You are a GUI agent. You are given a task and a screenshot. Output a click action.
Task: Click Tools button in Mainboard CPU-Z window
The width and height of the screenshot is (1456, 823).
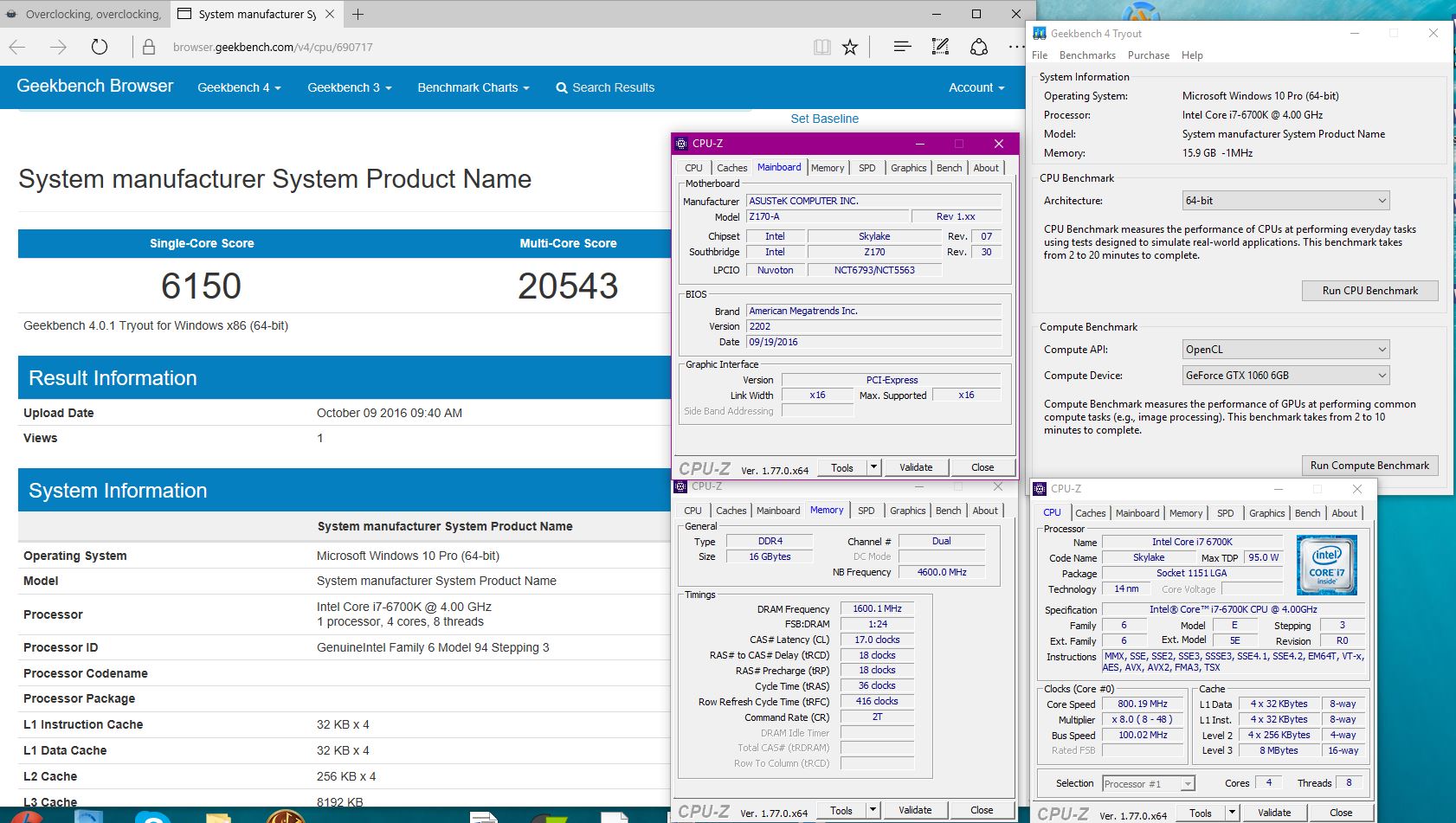click(x=842, y=467)
